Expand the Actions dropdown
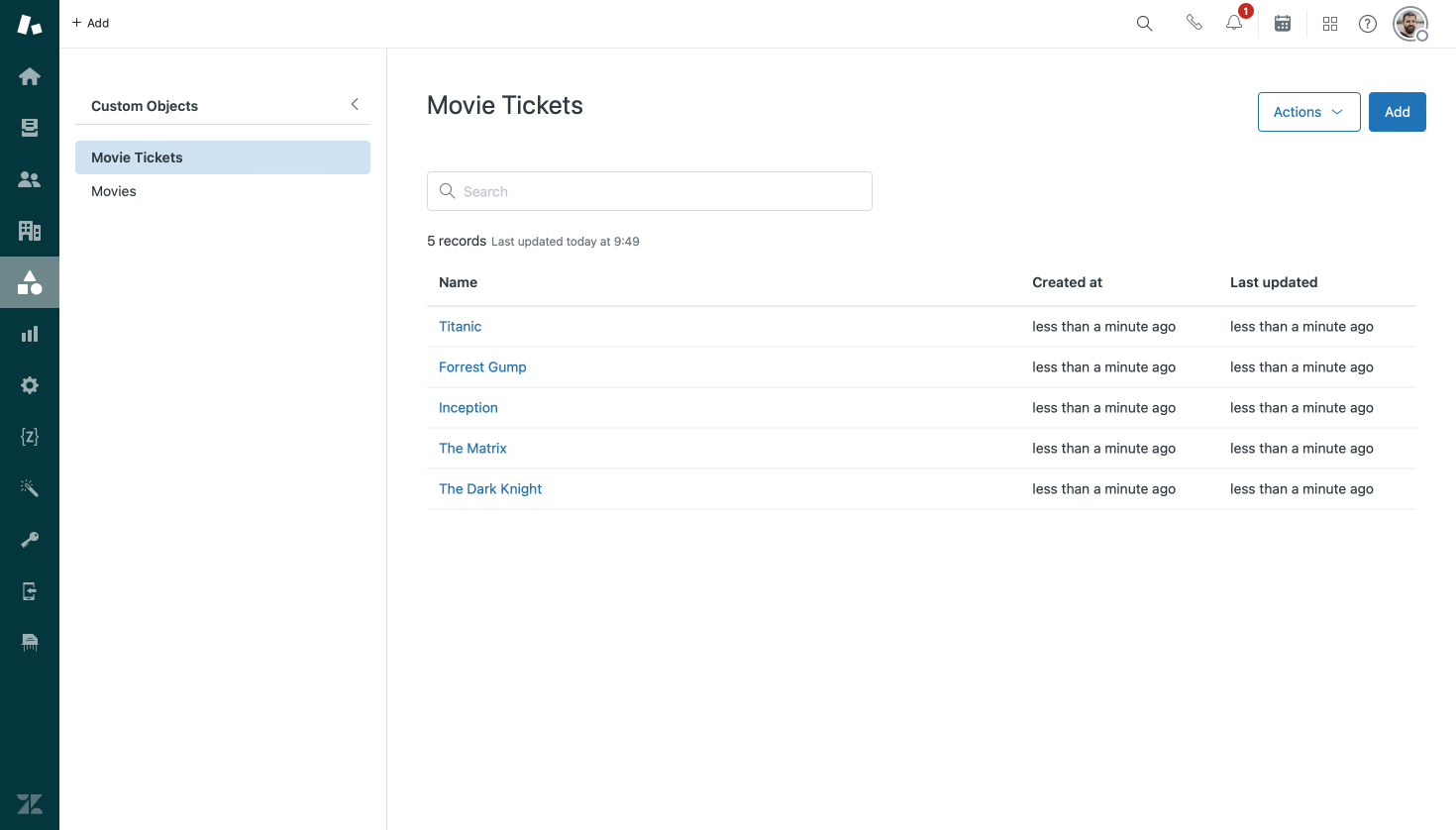Viewport: 1456px width, 830px height. pyautogui.click(x=1308, y=112)
